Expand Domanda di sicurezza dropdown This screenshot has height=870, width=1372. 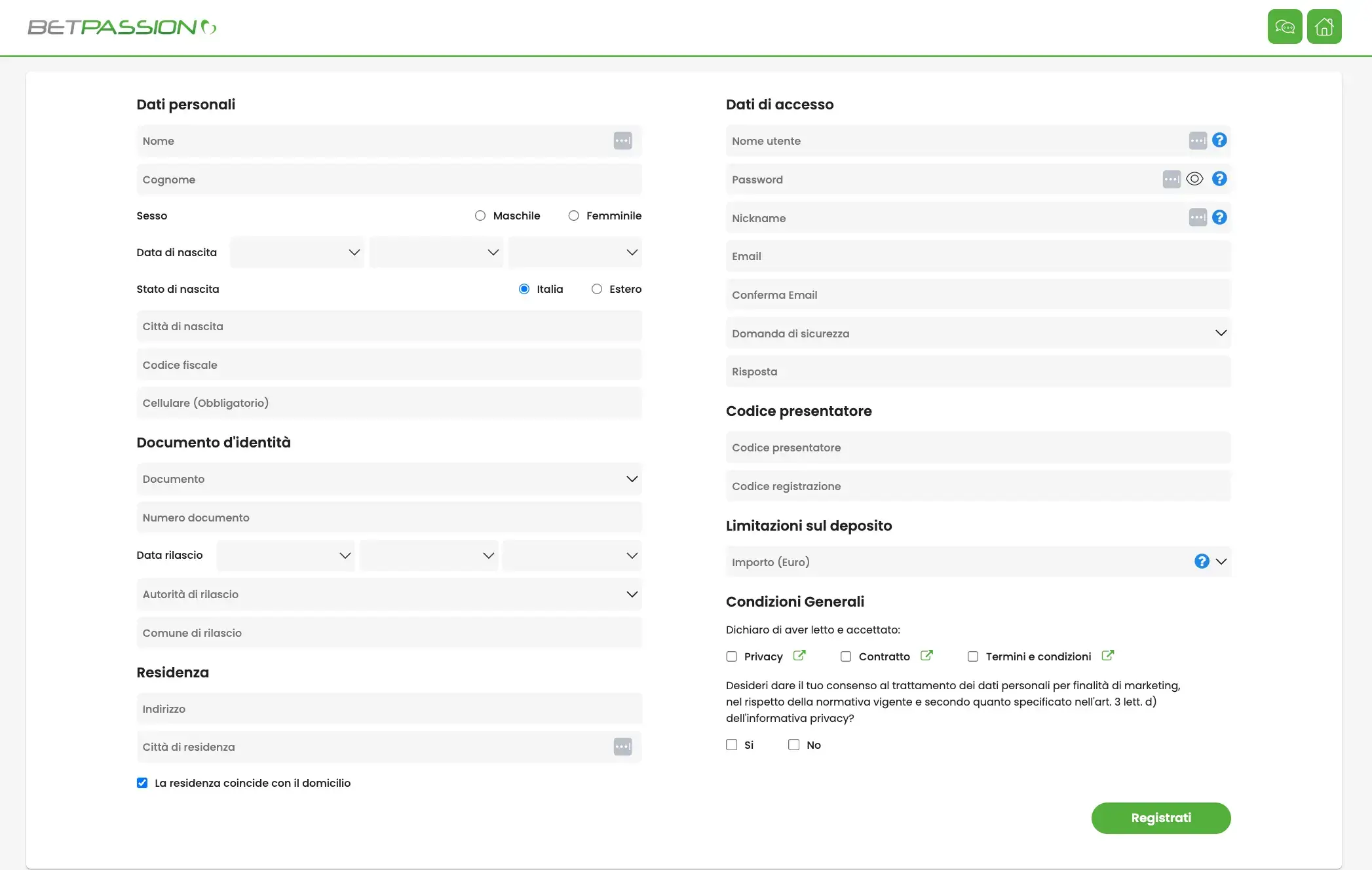[x=978, y=333]
